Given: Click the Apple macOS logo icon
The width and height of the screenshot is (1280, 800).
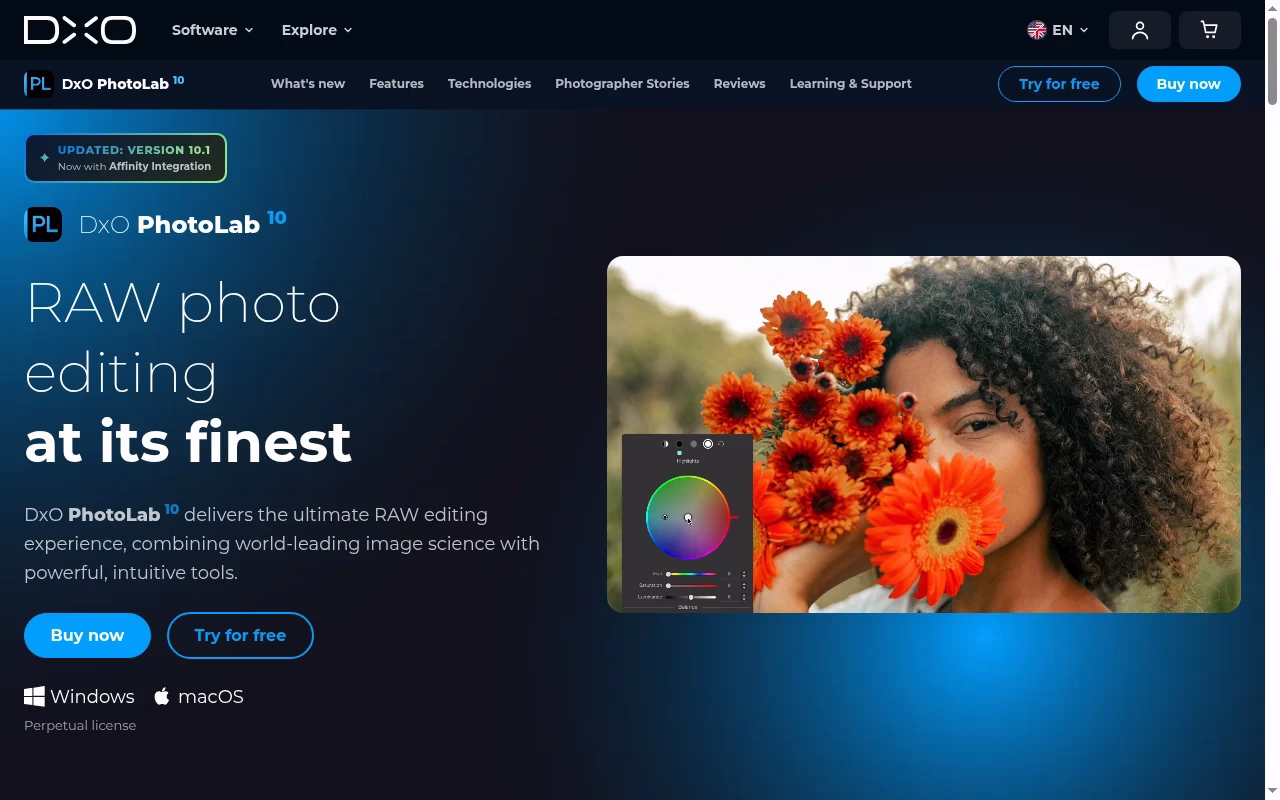Looking at the screenshot, I should click(x=162, y=696).
